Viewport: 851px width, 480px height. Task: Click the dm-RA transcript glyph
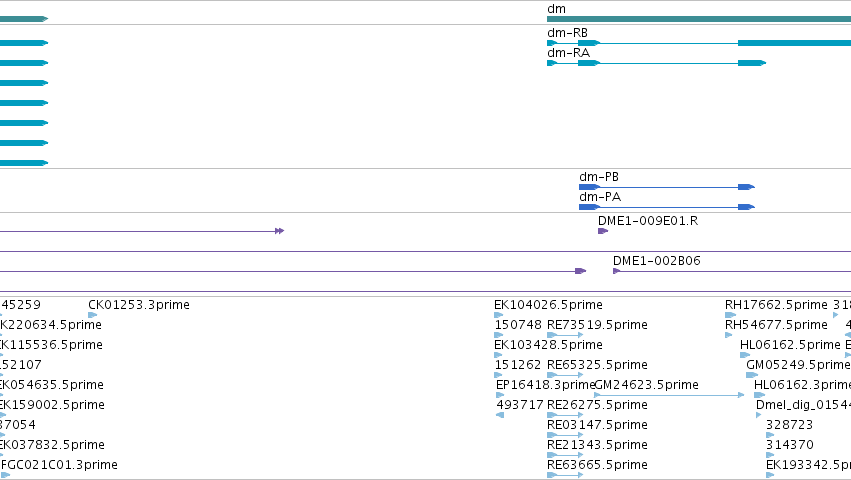657,63
